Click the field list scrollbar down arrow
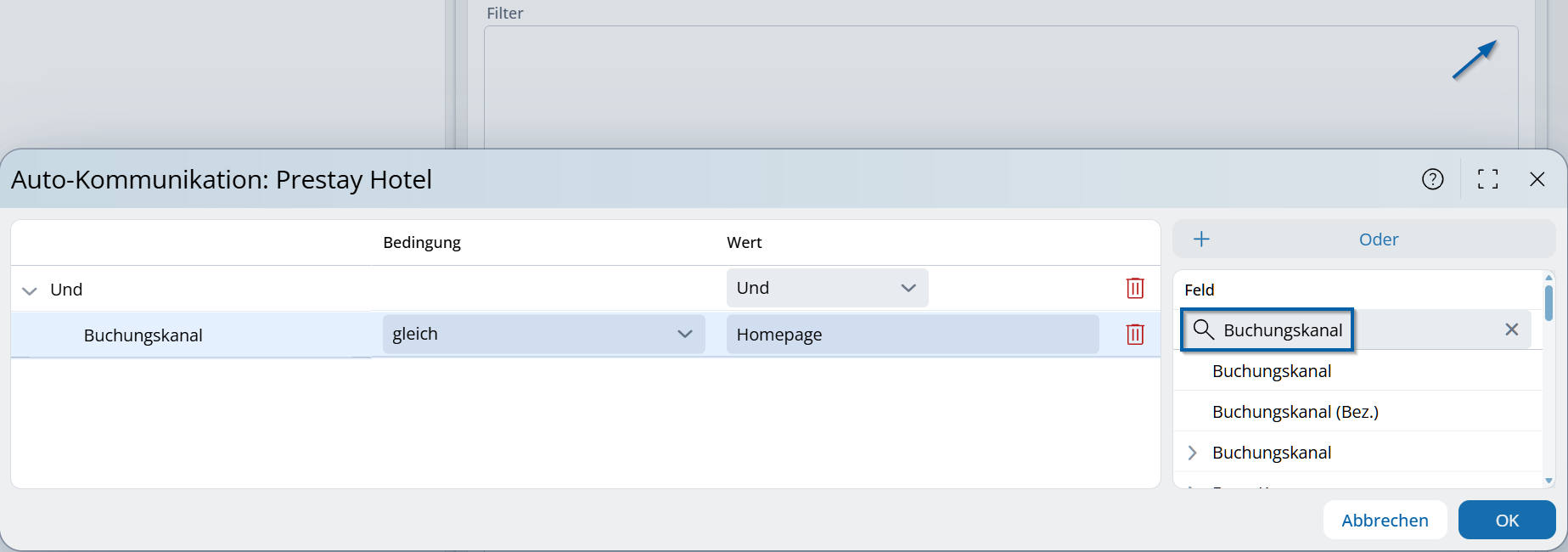Viewport: 1568px width, 552px height. tap(1548, 481)
